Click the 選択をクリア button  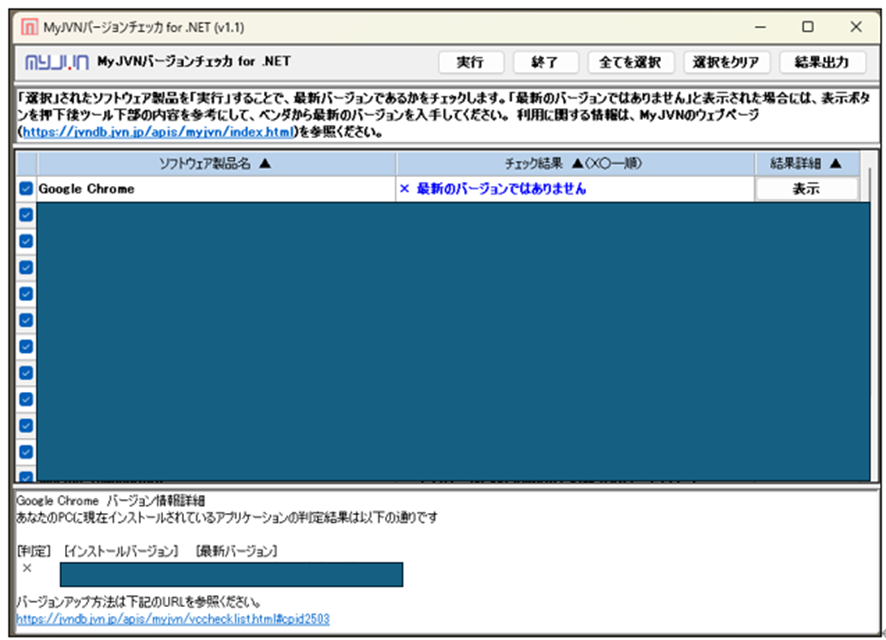click(x=727, y=62)
